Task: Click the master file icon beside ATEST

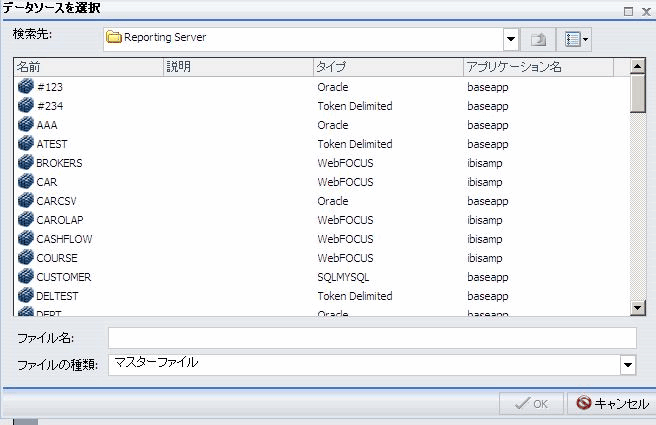Action: coord(26,143)
